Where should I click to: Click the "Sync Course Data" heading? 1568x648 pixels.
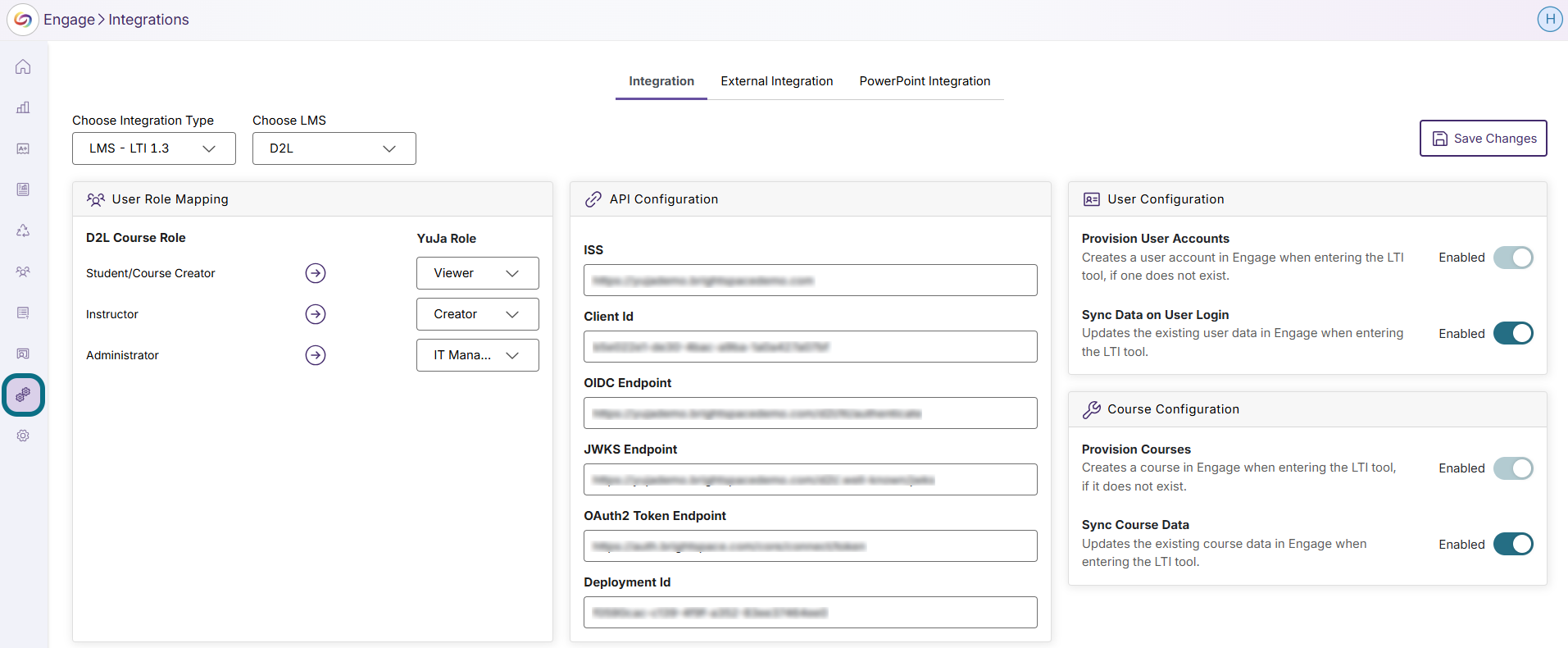coord(1135,525)
